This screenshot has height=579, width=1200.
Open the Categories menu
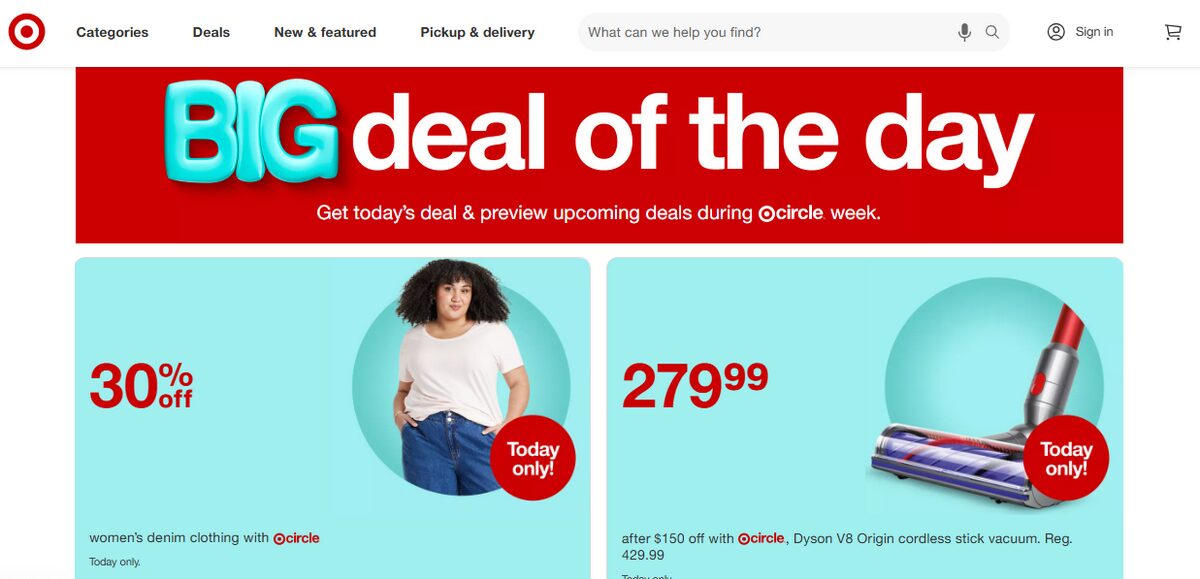tap(112, 32)
